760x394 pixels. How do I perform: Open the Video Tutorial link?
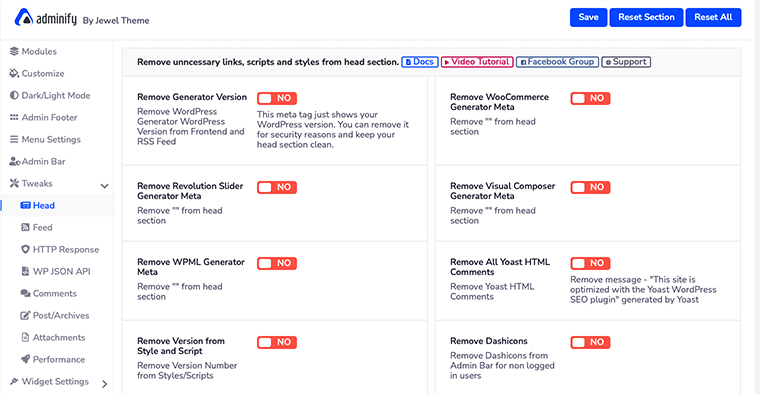coord(477,62)
